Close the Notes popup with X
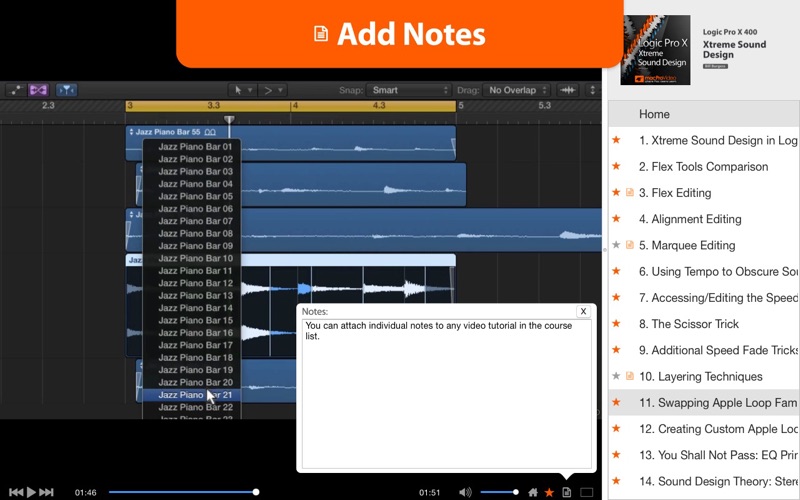Viewport: 800px width, 500px height. click(x=583, y=311)
